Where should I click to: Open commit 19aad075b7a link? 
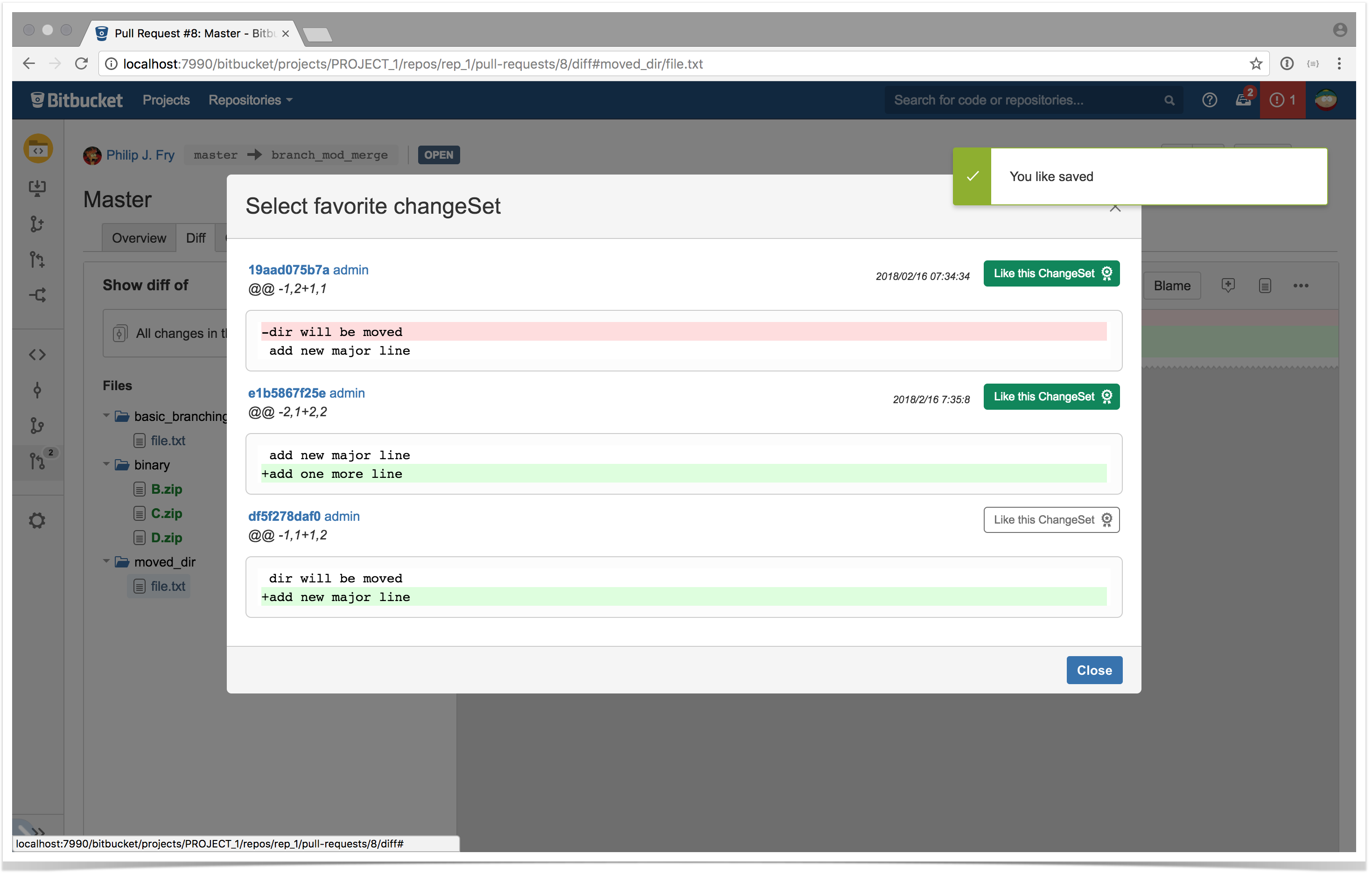click(288, 270)
